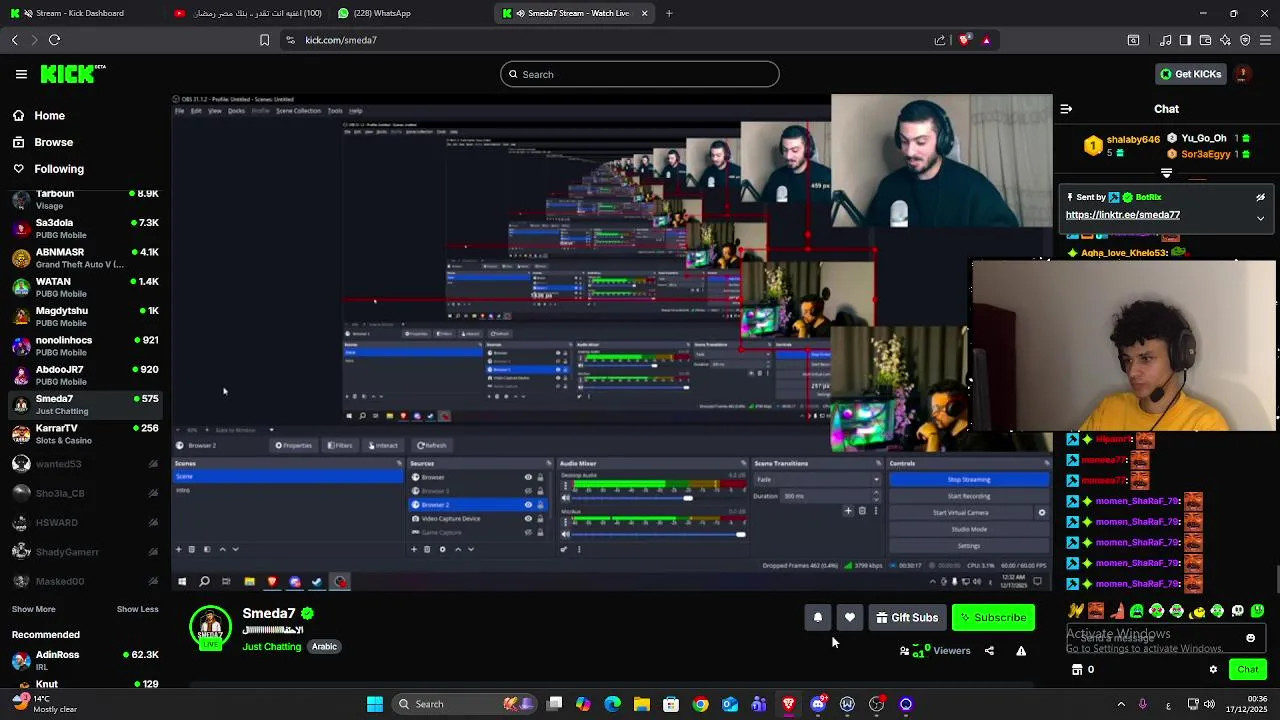Report stream with warning triangle icon
Image resolution: width=1280 pixels, height=720 pixels.
[1021, 651]
